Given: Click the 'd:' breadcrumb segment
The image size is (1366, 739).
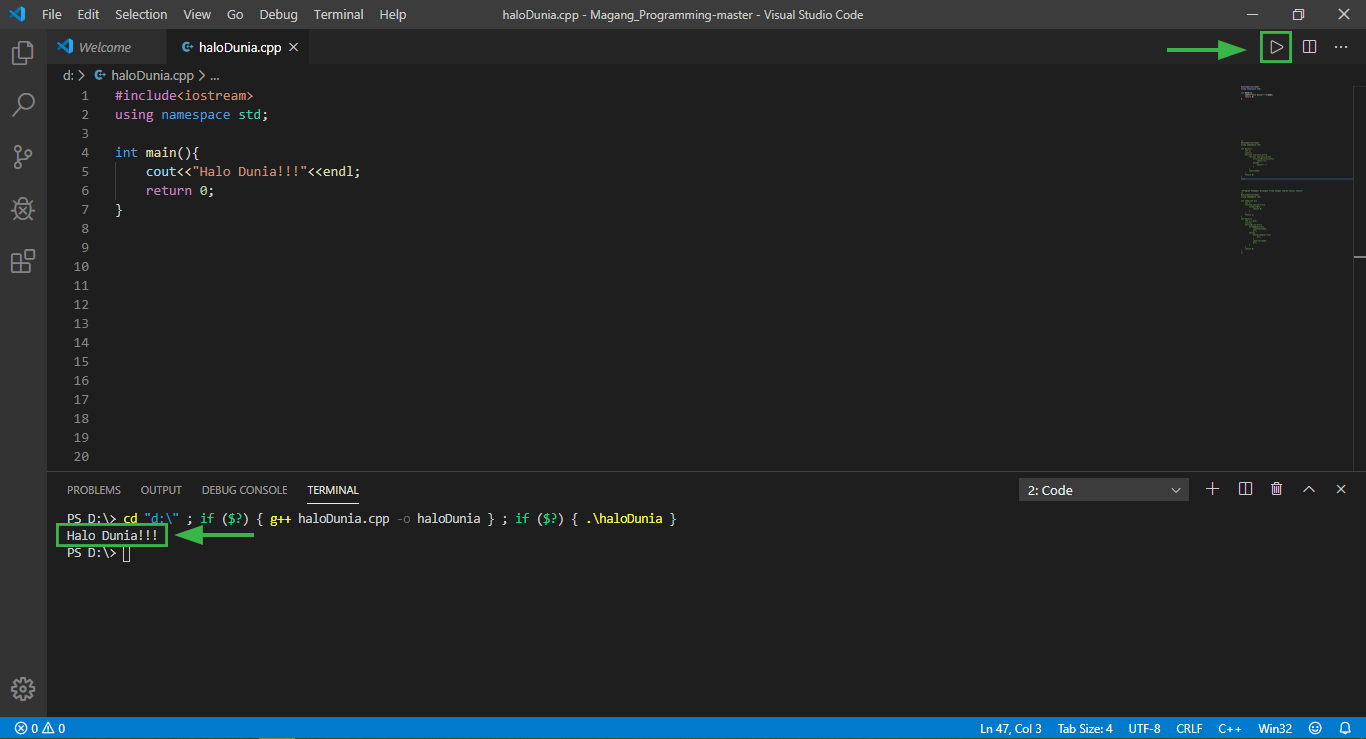Looking at the screenshot, I should click(68, 75).
